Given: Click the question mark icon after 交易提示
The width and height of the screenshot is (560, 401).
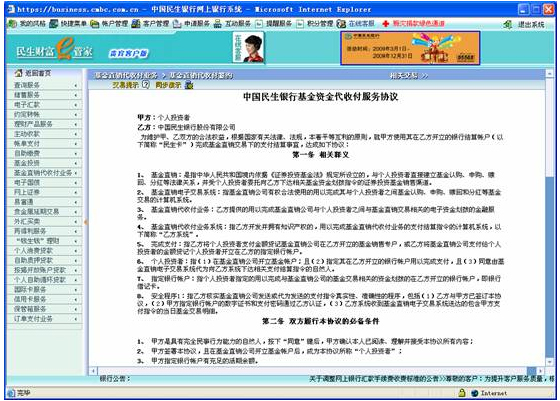Looking at the screenshot, I should pyautogui.click(x=146, y=85).
